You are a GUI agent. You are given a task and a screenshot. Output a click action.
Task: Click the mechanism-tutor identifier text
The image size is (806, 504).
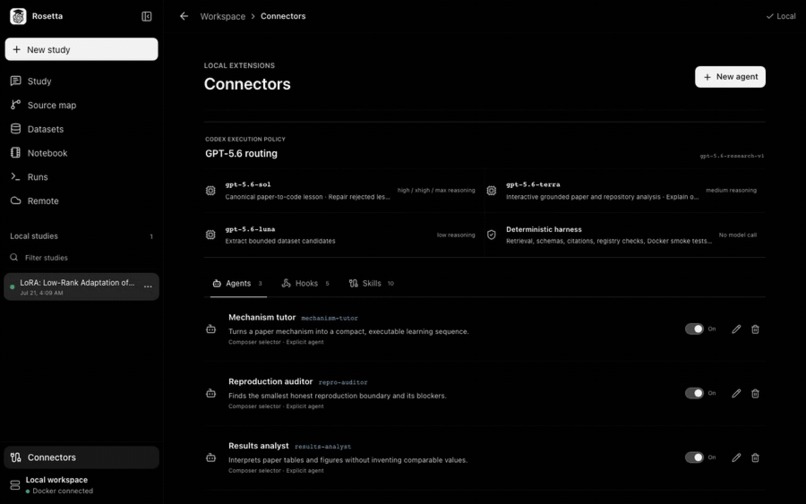pos(329,318)
